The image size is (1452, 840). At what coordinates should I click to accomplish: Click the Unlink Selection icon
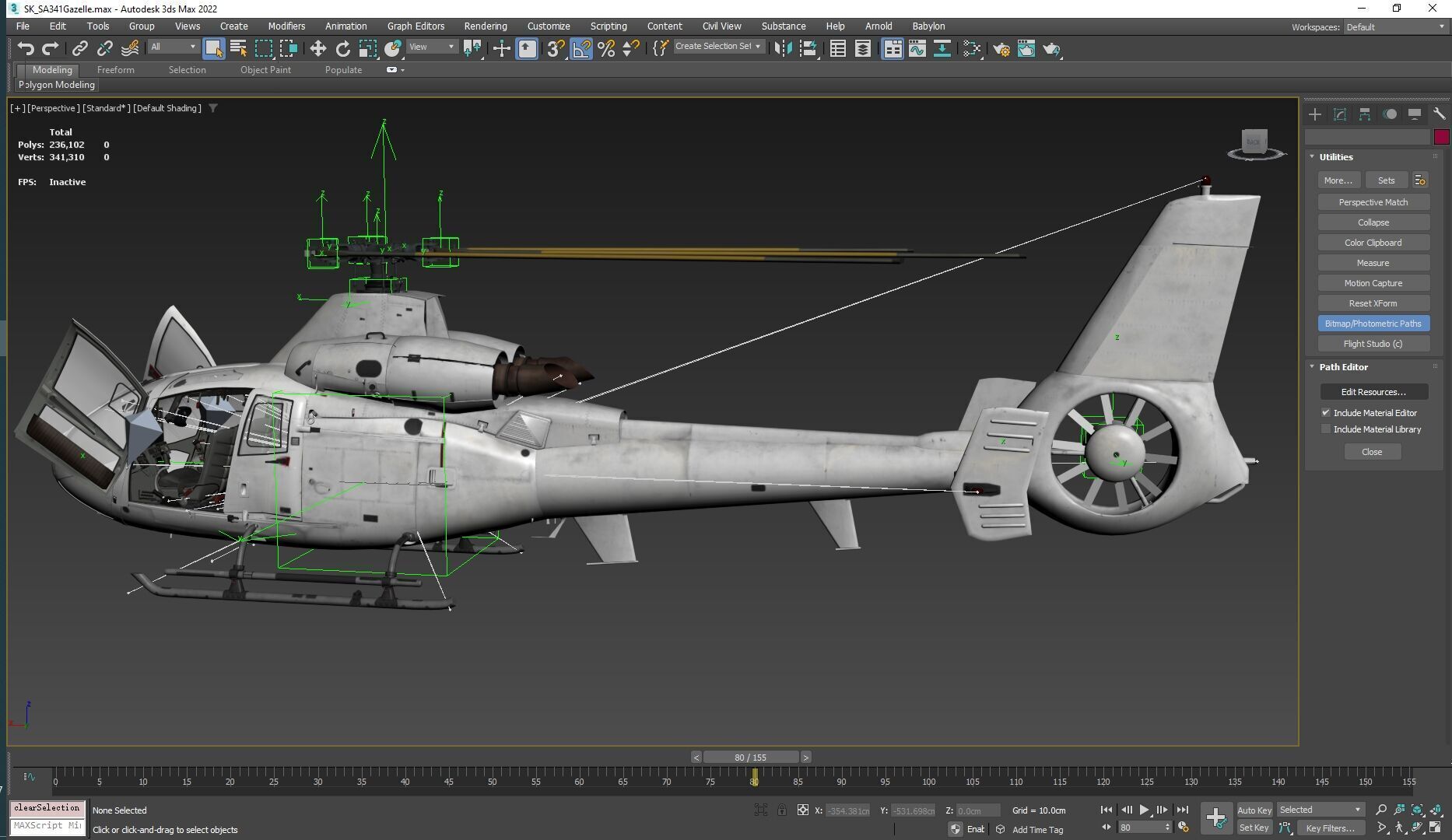pos(105,49)
